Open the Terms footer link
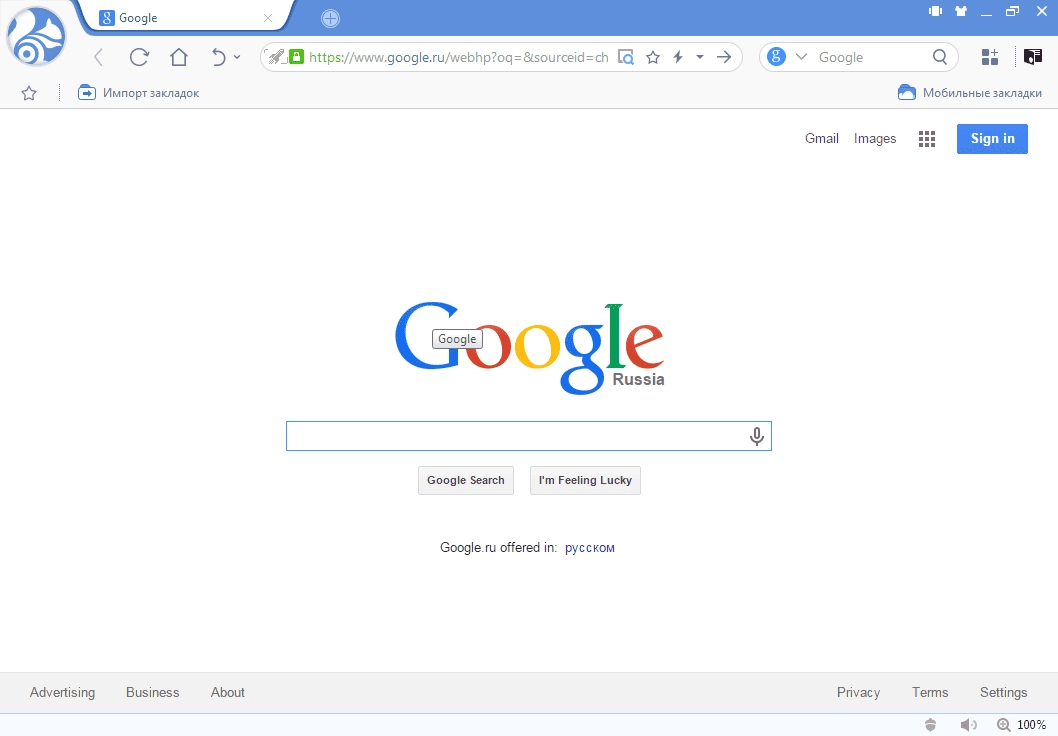The image size is (1058, 736). pos(930,692)
